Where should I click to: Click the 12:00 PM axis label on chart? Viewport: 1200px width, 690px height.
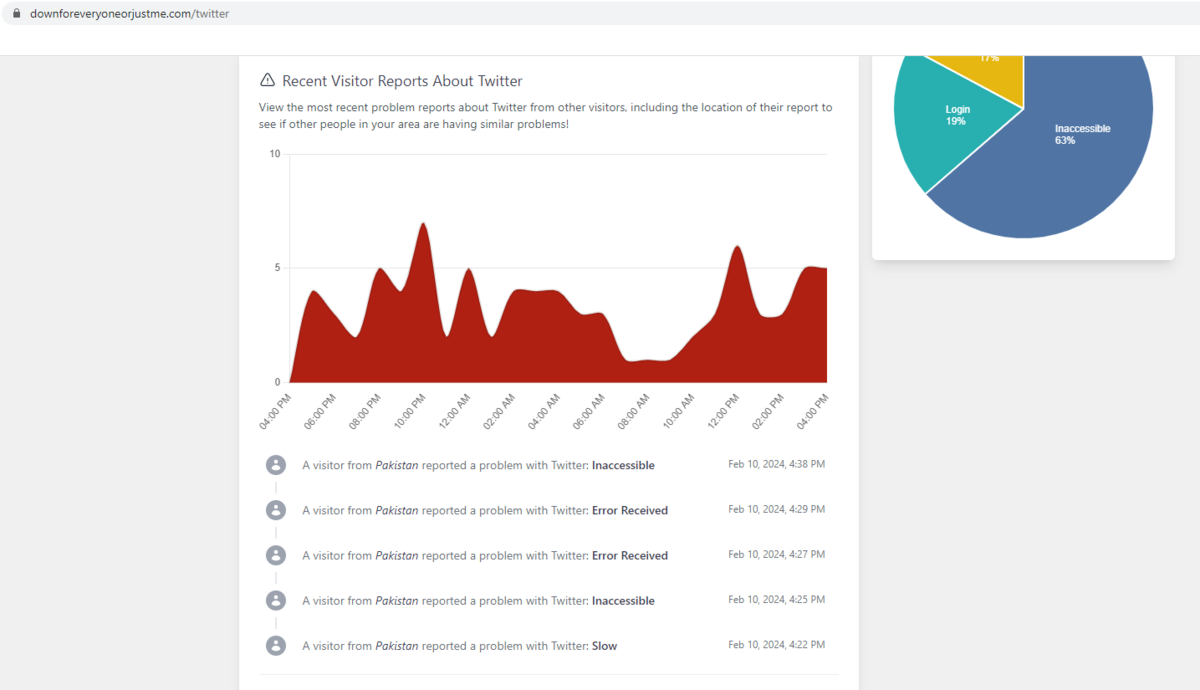pos(723,412)
